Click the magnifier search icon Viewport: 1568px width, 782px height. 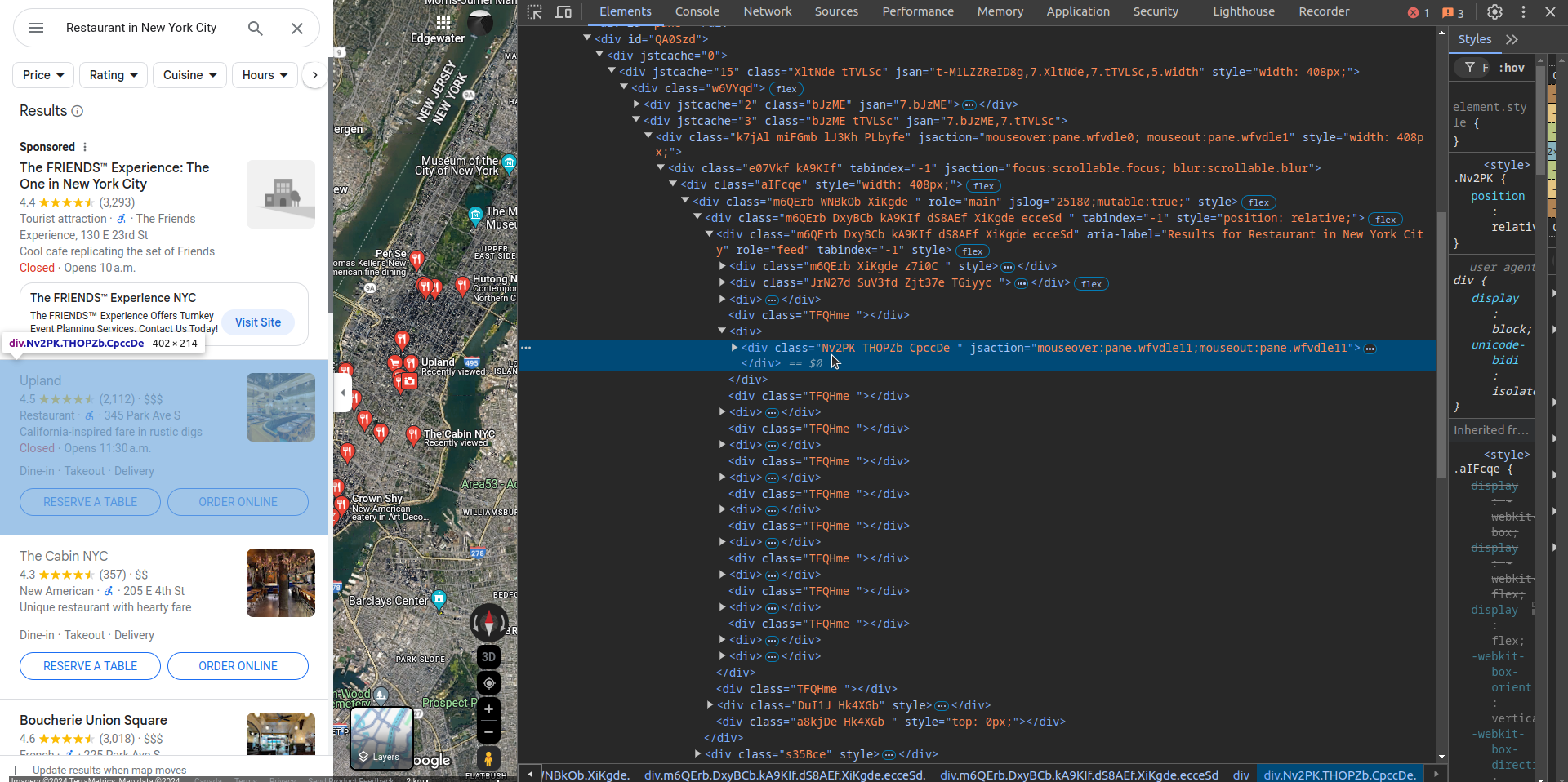click(x=256, y=28)
